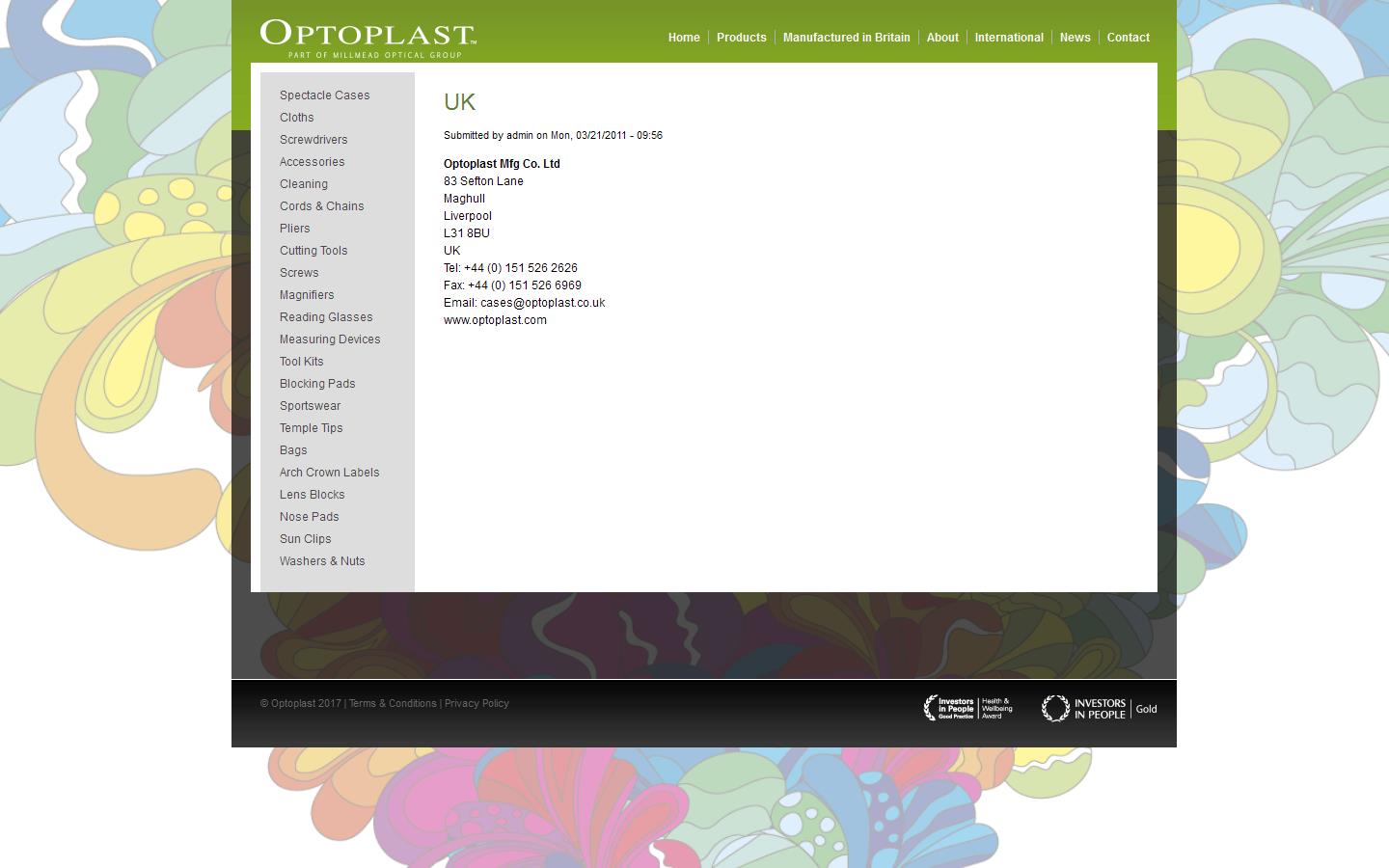Open the Contact page

click(x=1129, y=38)
